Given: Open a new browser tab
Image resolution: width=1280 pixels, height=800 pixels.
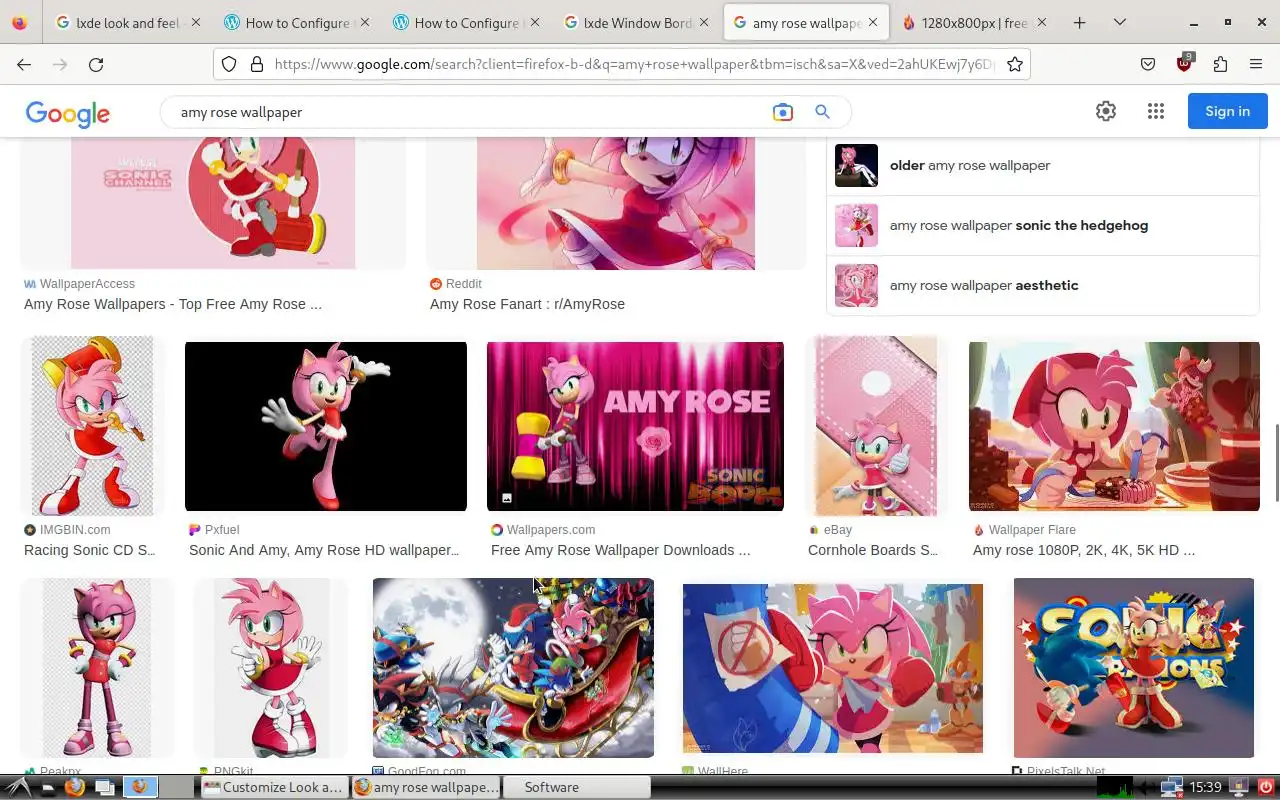Looking at the screenshot, I should [x=1079, y=22].
